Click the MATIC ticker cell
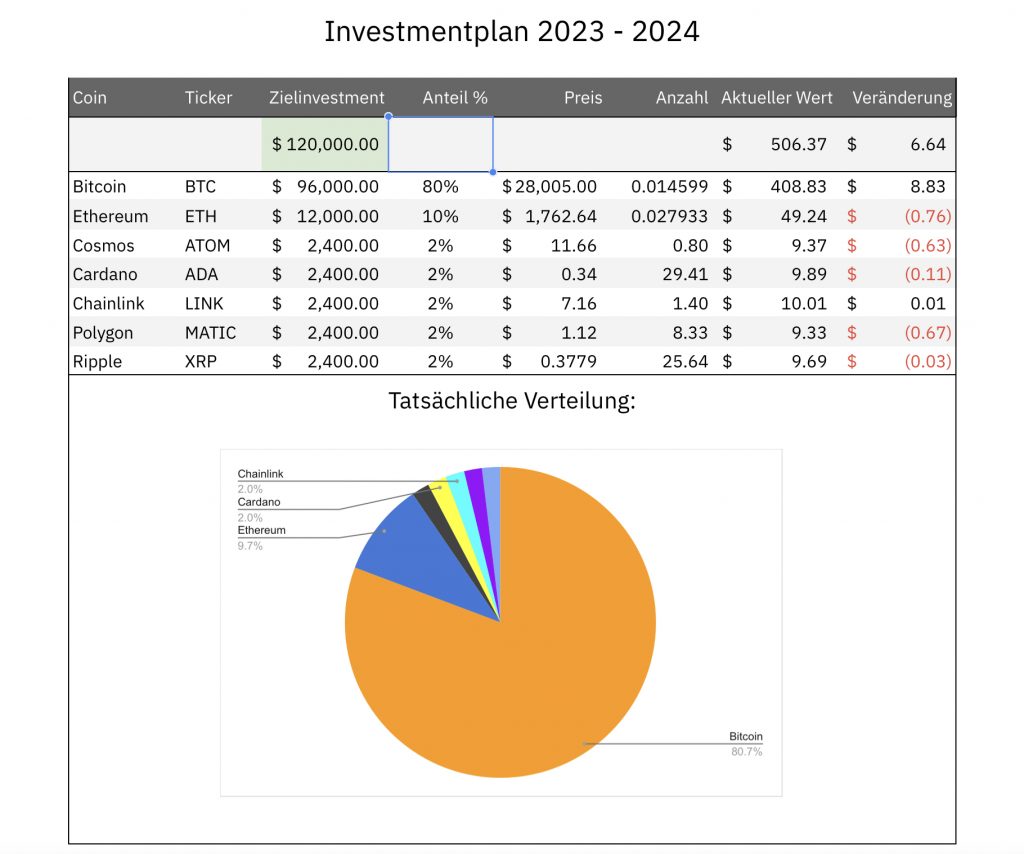 [x=210, y=333]
